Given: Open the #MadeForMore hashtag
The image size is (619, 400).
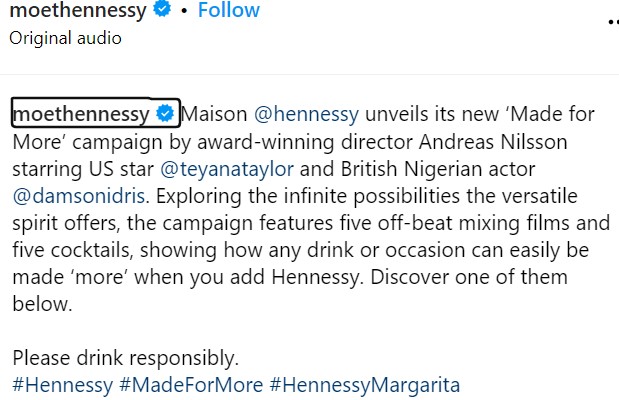Looking at the screenshot, I should click(190, 385).
